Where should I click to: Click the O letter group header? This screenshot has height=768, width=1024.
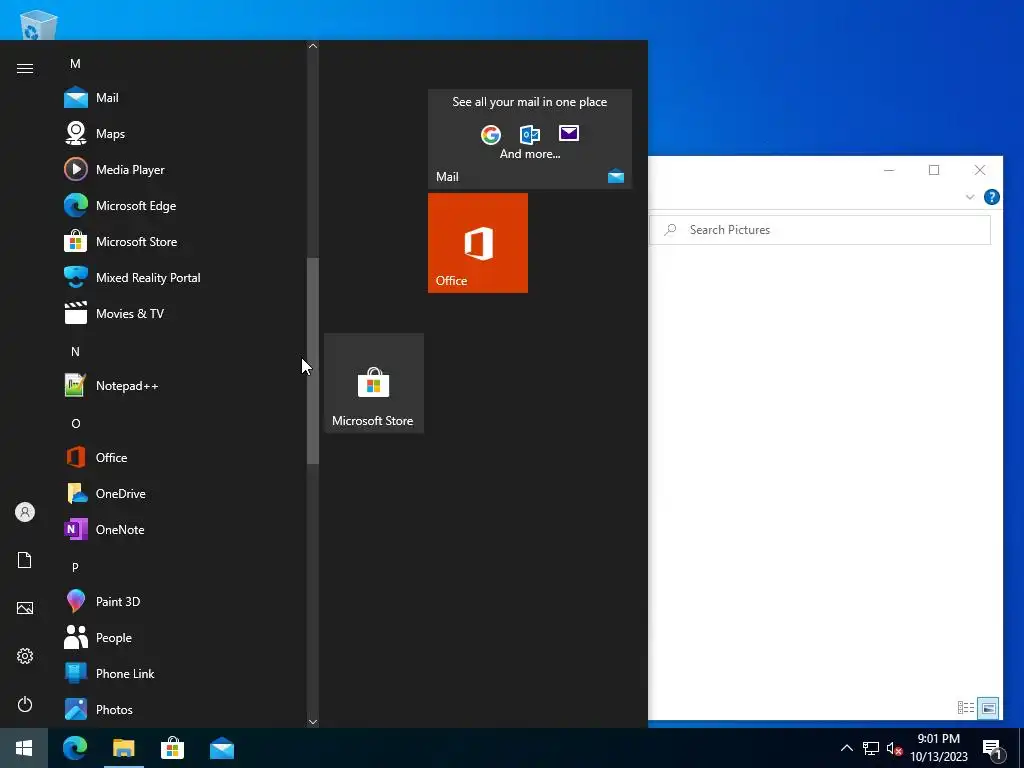click(75, 423)
